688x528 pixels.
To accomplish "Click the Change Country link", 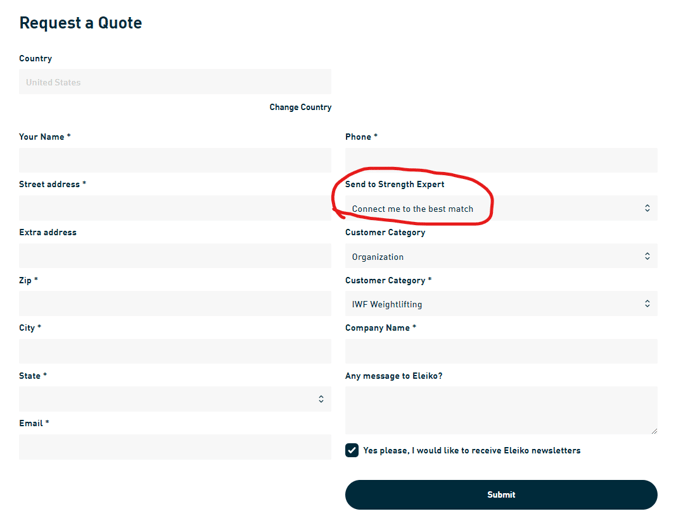I will 300,107.
